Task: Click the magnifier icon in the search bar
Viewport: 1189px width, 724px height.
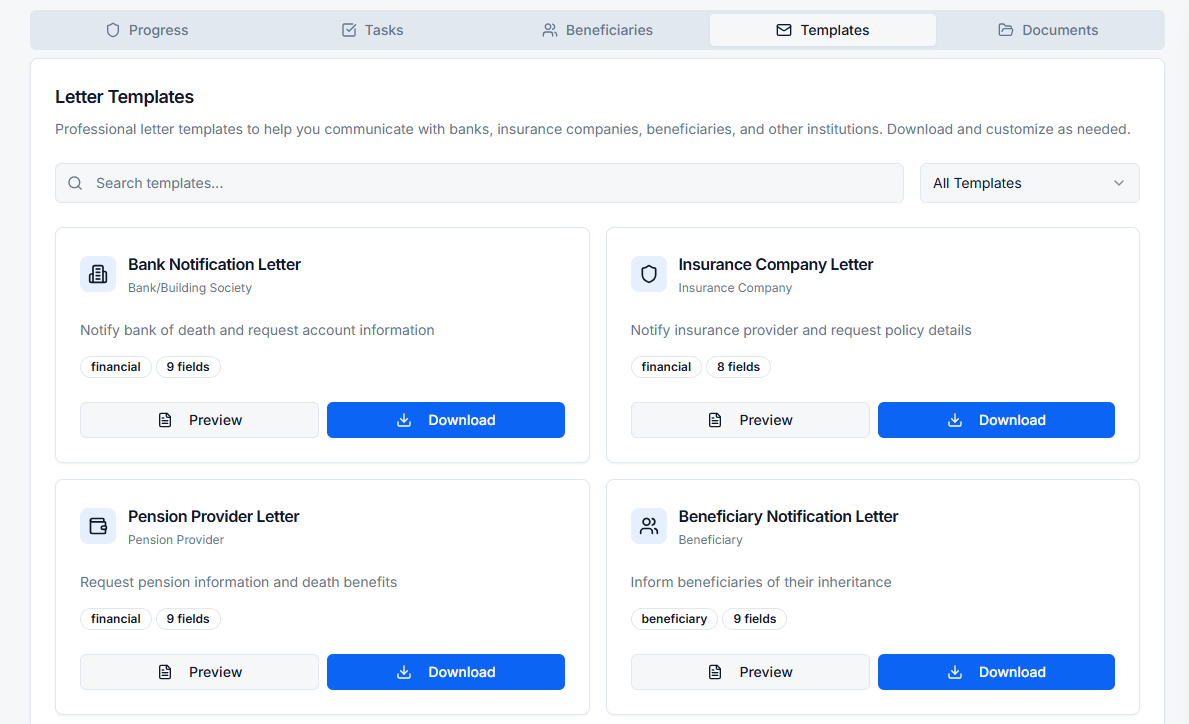Action: 75,183
